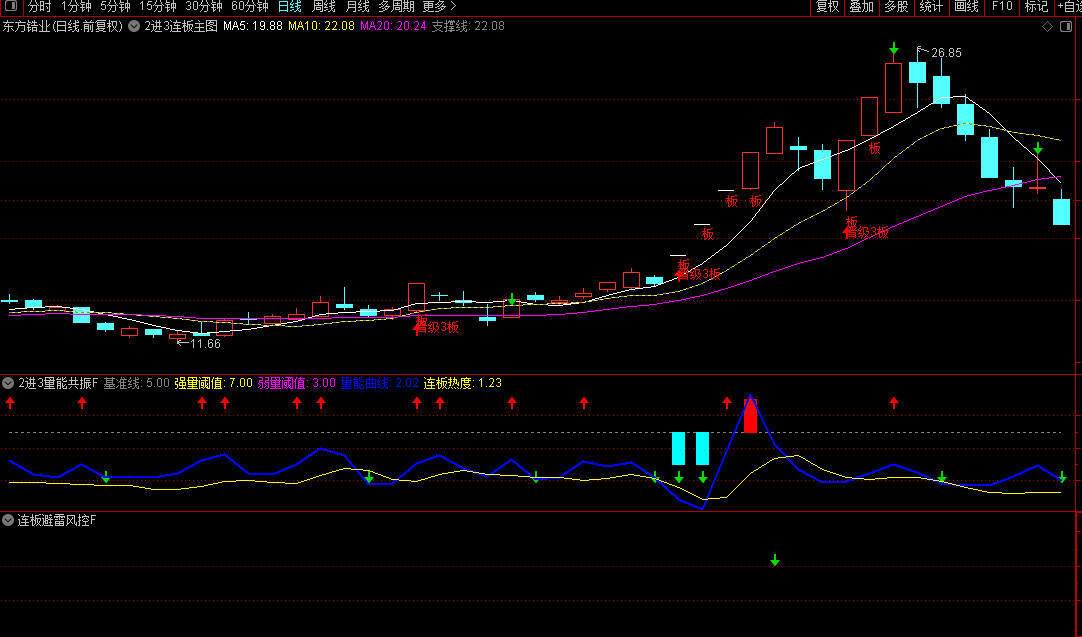The height and width of the screenshot is (637, 1082).
Task: Click the 弱量阈值: 3.00 value
Action: (x=297, y=383)
